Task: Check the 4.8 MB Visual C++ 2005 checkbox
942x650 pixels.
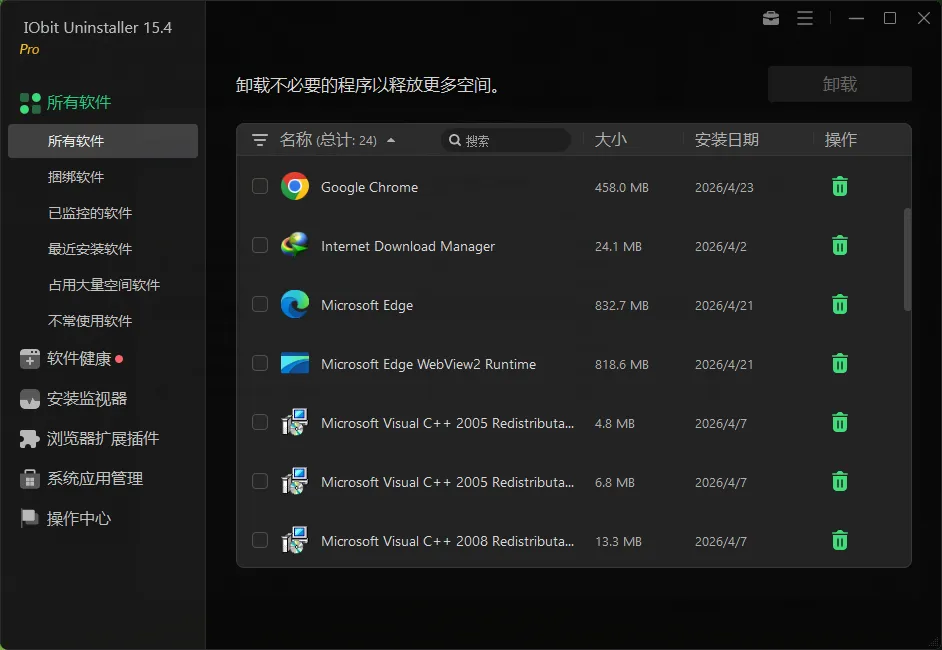Action: click(x=260, y=422)
